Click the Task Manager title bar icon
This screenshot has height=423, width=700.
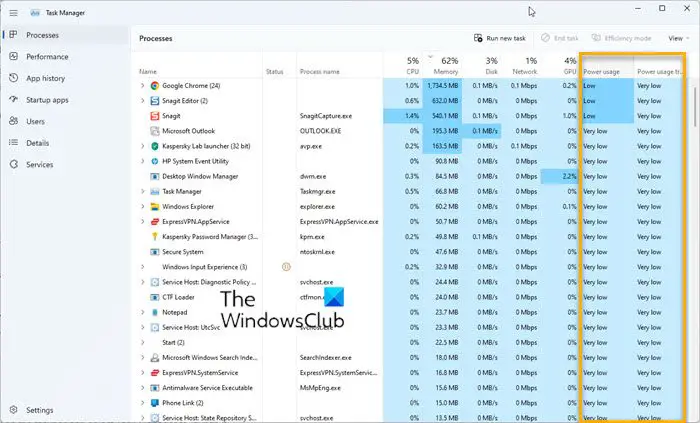pyautogui.click(x=35, y=13)
